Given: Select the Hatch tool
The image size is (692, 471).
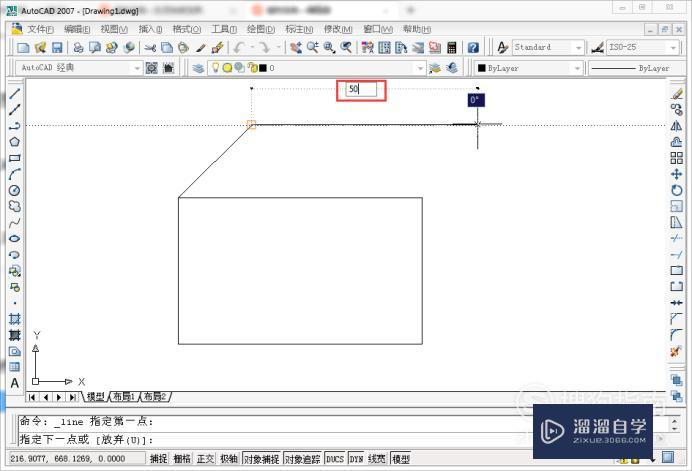Looking at the screenshot, I should (15, 319).
